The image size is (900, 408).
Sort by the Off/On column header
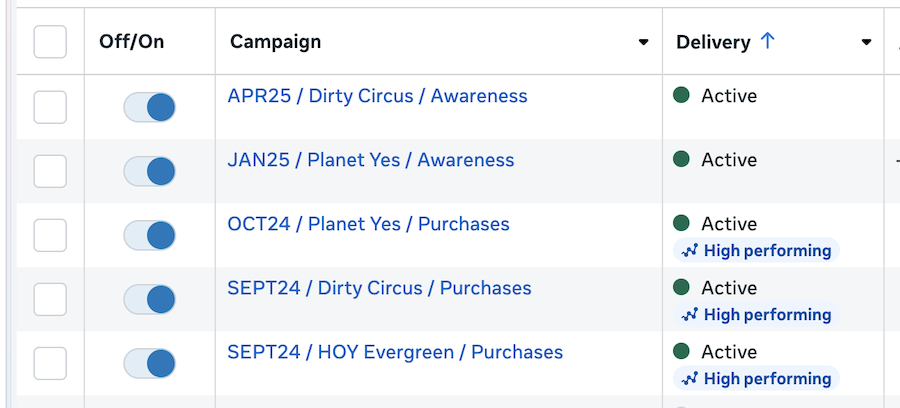point(131,42)
